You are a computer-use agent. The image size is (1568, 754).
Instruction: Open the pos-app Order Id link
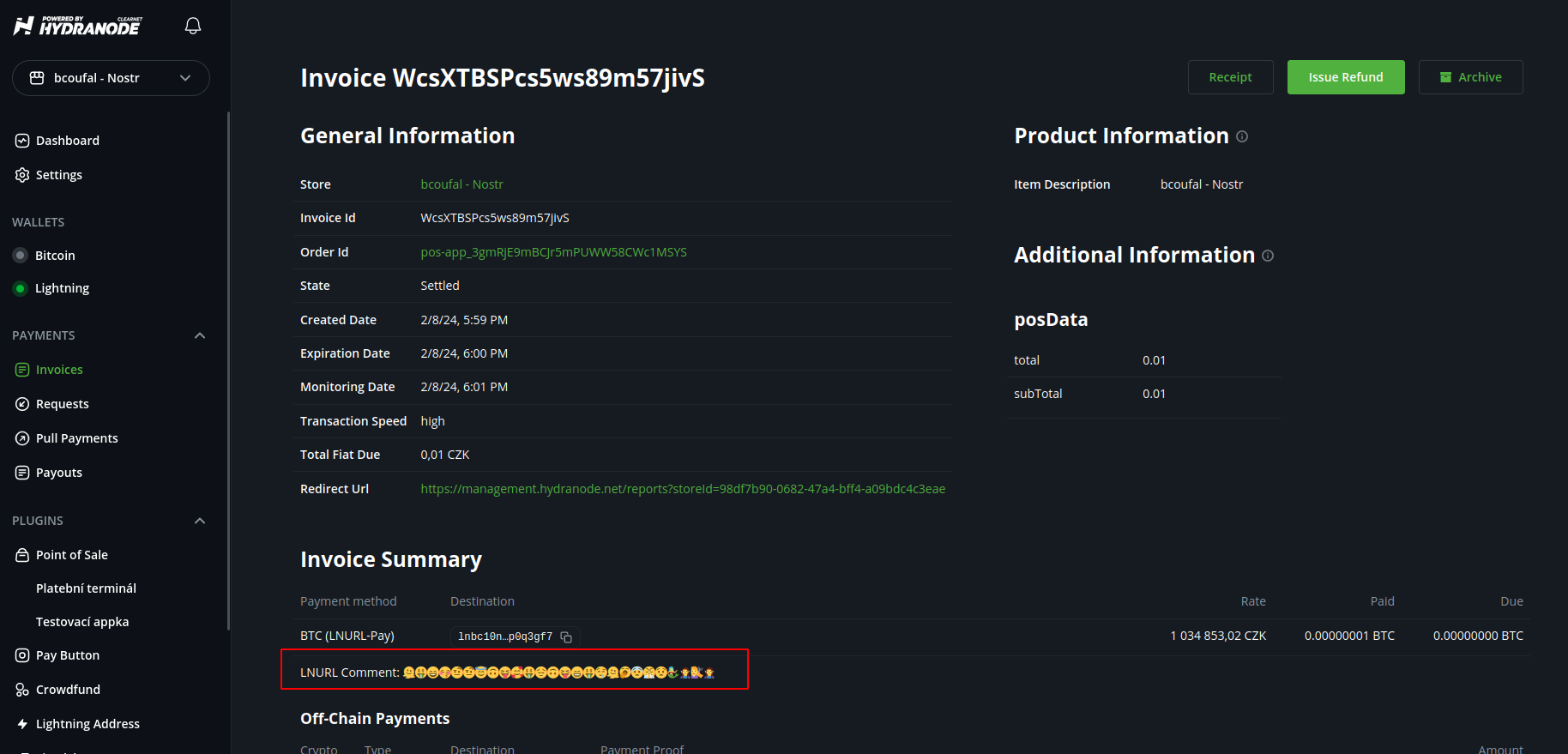553,252
